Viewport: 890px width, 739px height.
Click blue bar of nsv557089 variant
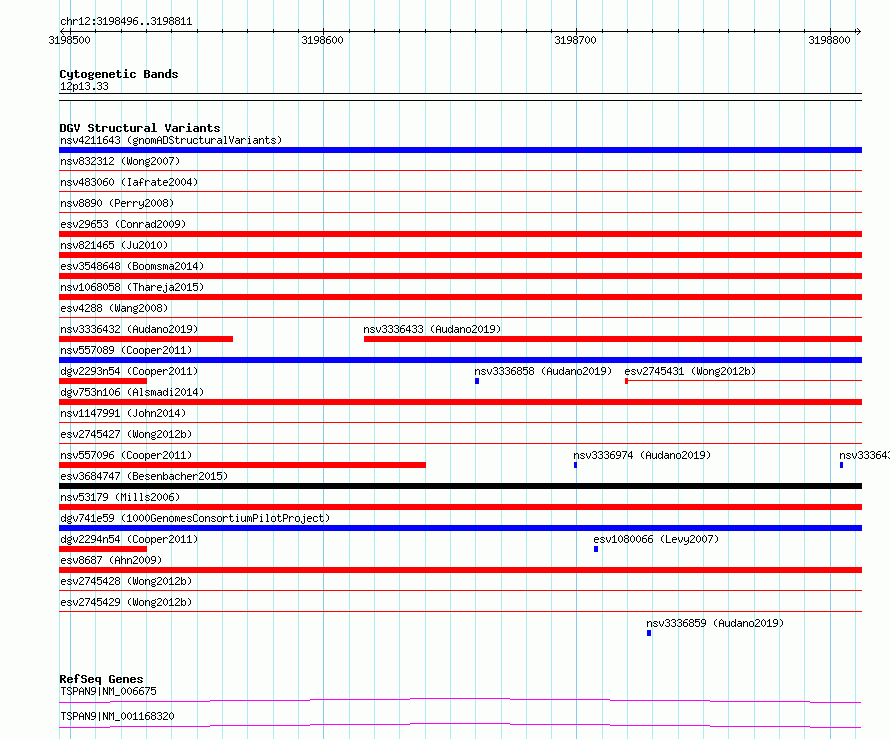tap(460, 360)
